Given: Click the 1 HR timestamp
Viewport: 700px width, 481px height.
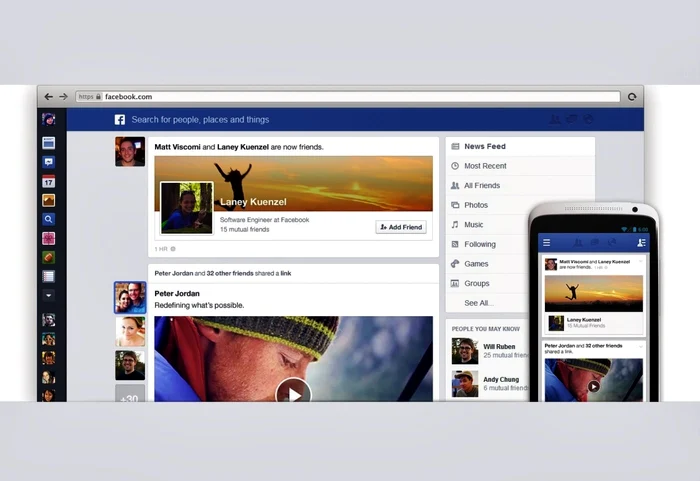Looking at the screenshot, I should 161,249.
